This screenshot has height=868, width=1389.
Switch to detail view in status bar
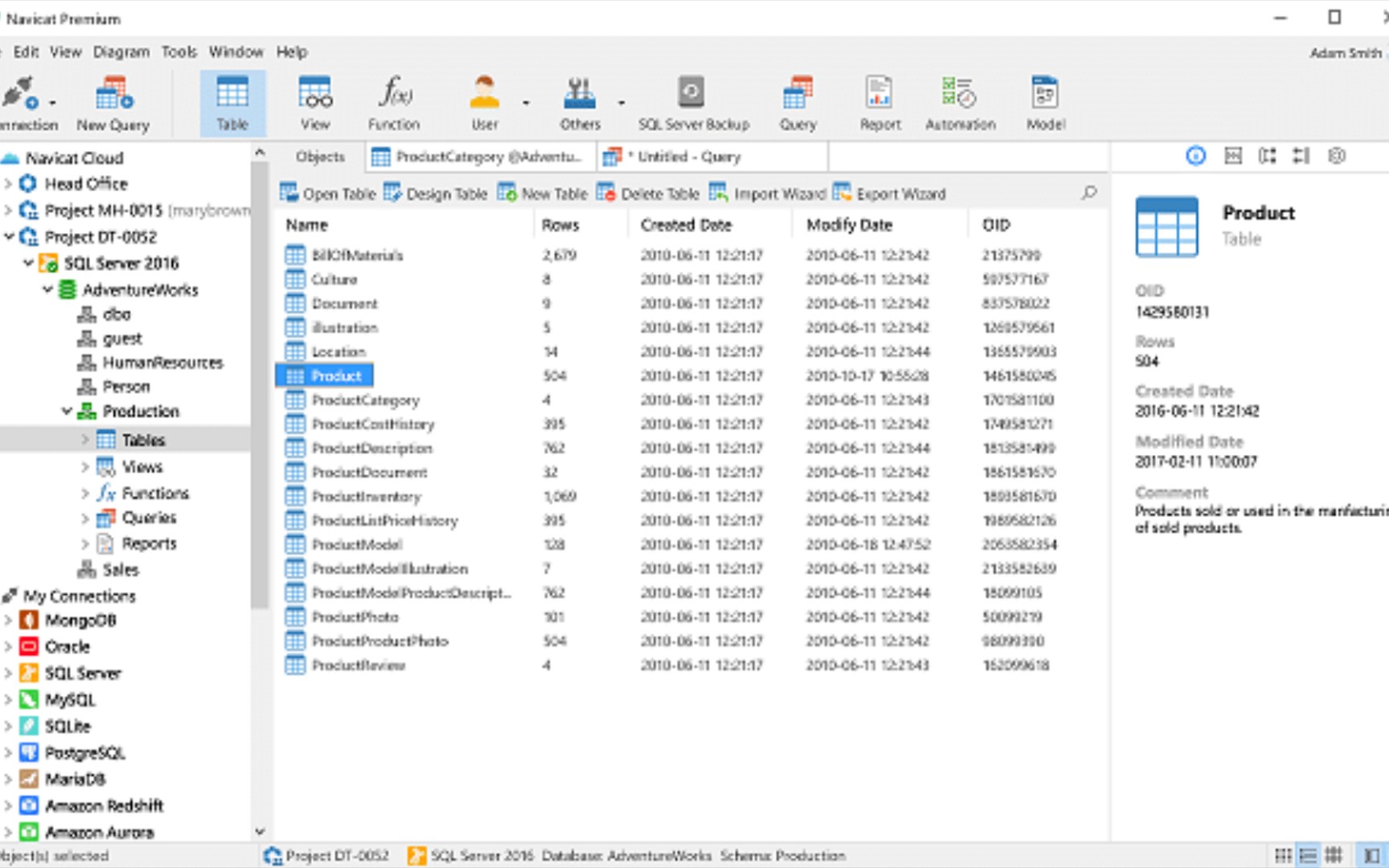click(1309, 855)
